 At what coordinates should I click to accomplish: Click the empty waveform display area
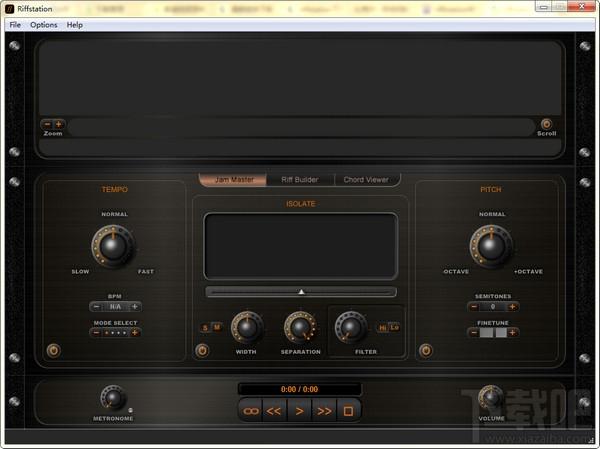click(300, 78)
